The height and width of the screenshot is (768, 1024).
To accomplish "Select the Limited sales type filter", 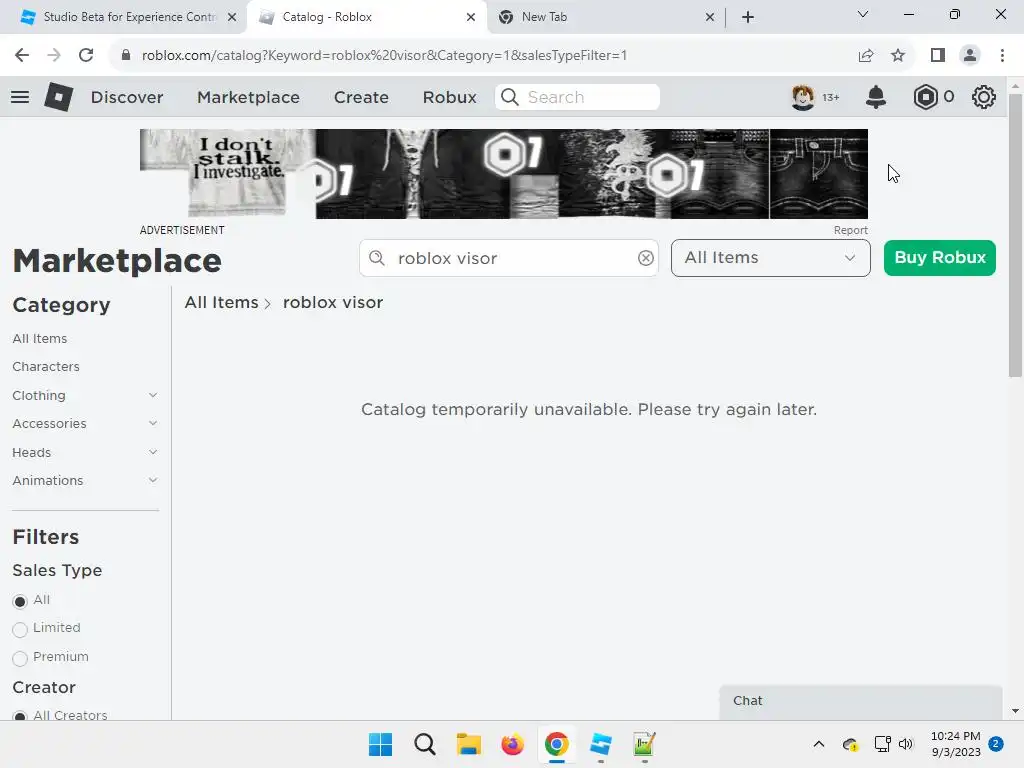I will point(20,629).
